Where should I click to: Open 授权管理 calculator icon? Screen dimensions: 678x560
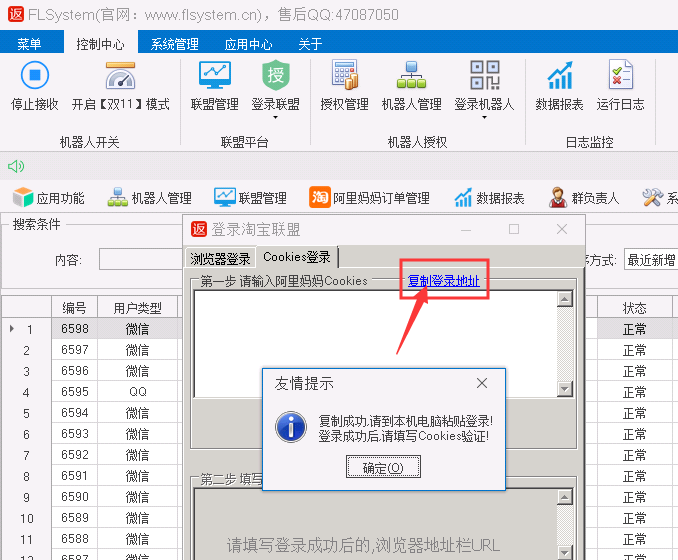[x=345, y=75]
